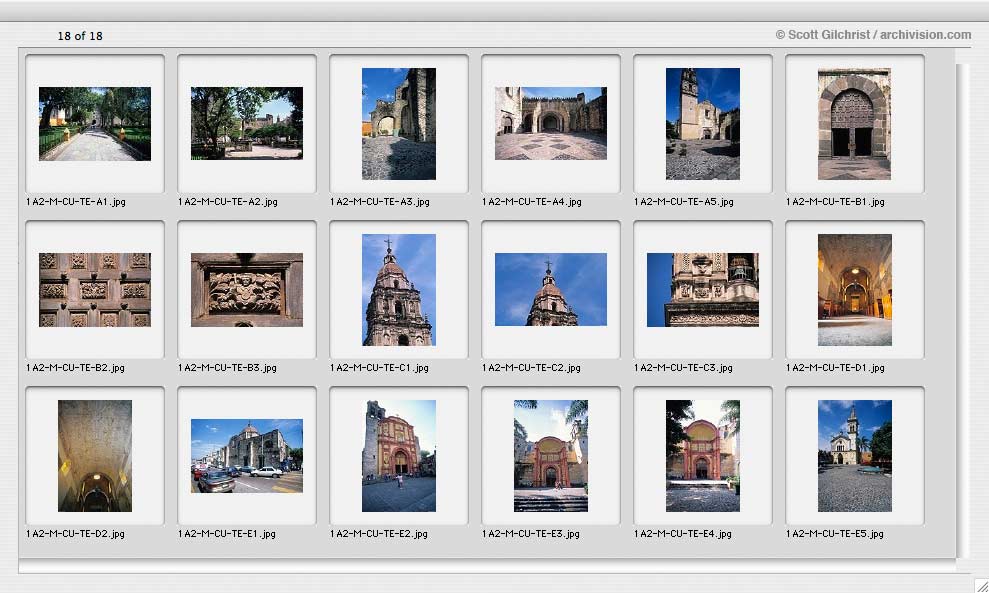Select the 1A2-M-CU-TE-A3.jpg thumbnail

(399, 124)
